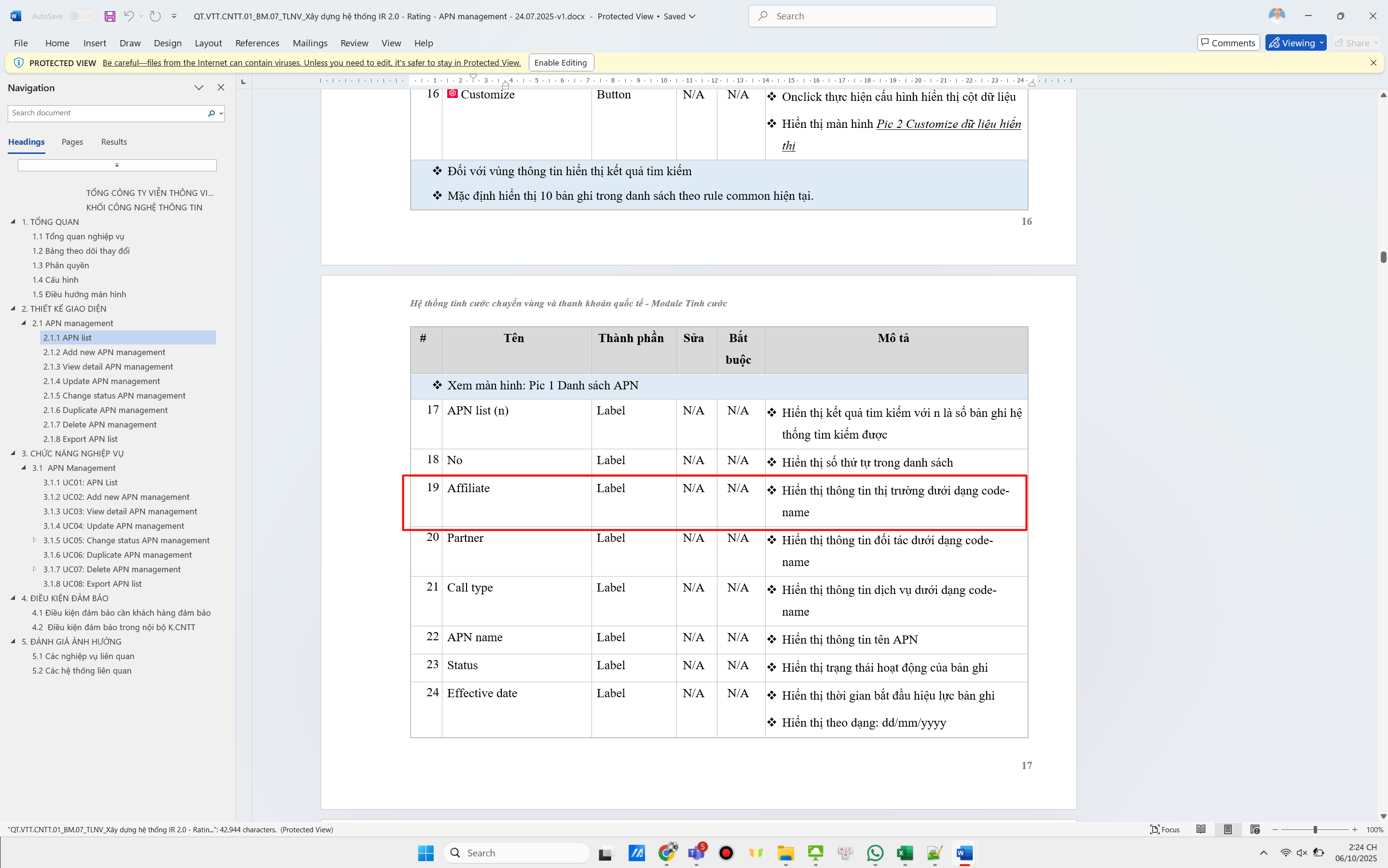Click the zoom slider in status bar
This screenshot has width=1388, height=868.
pos(1315,829)
